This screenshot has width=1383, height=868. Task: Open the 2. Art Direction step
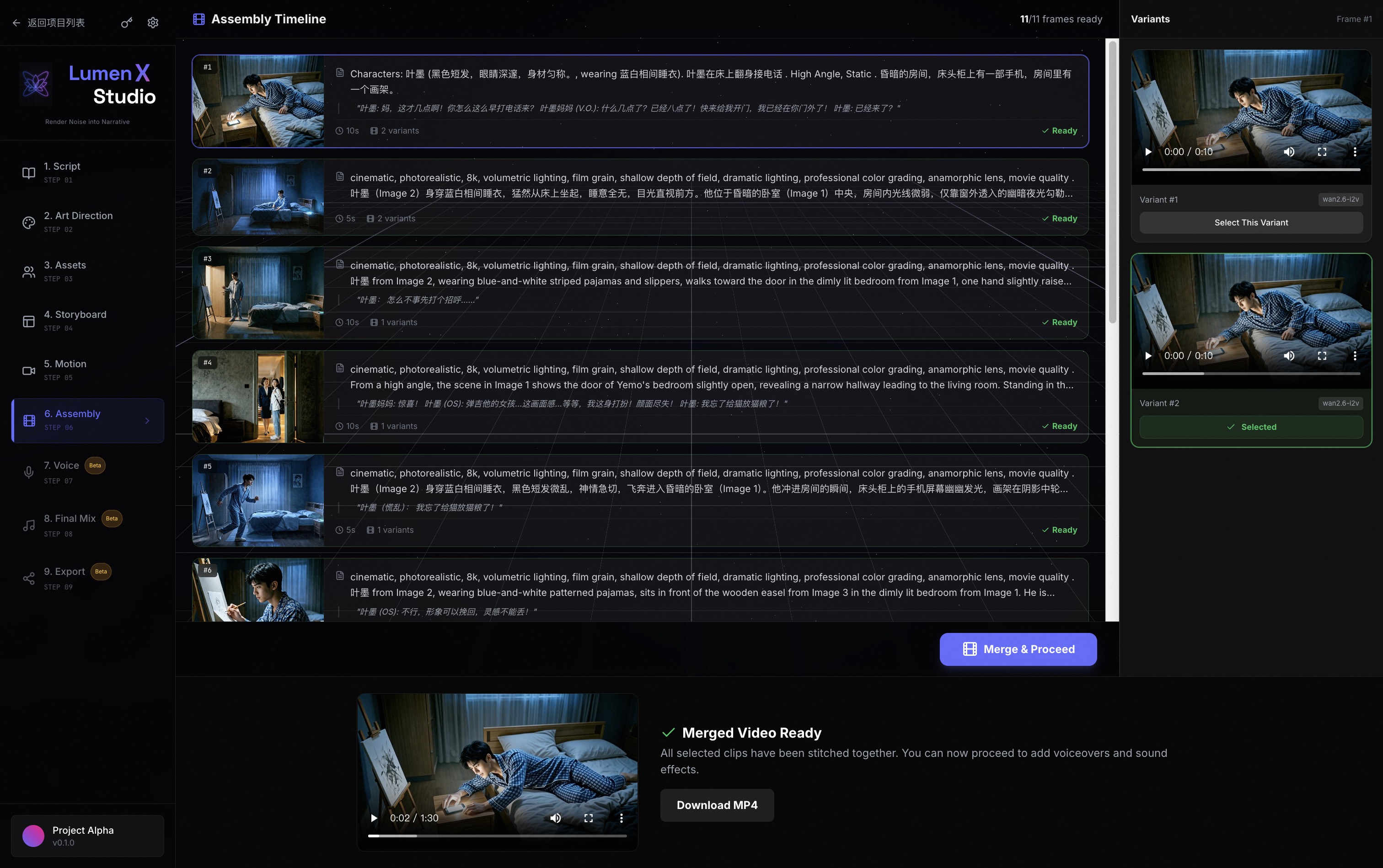click(87, 222)
